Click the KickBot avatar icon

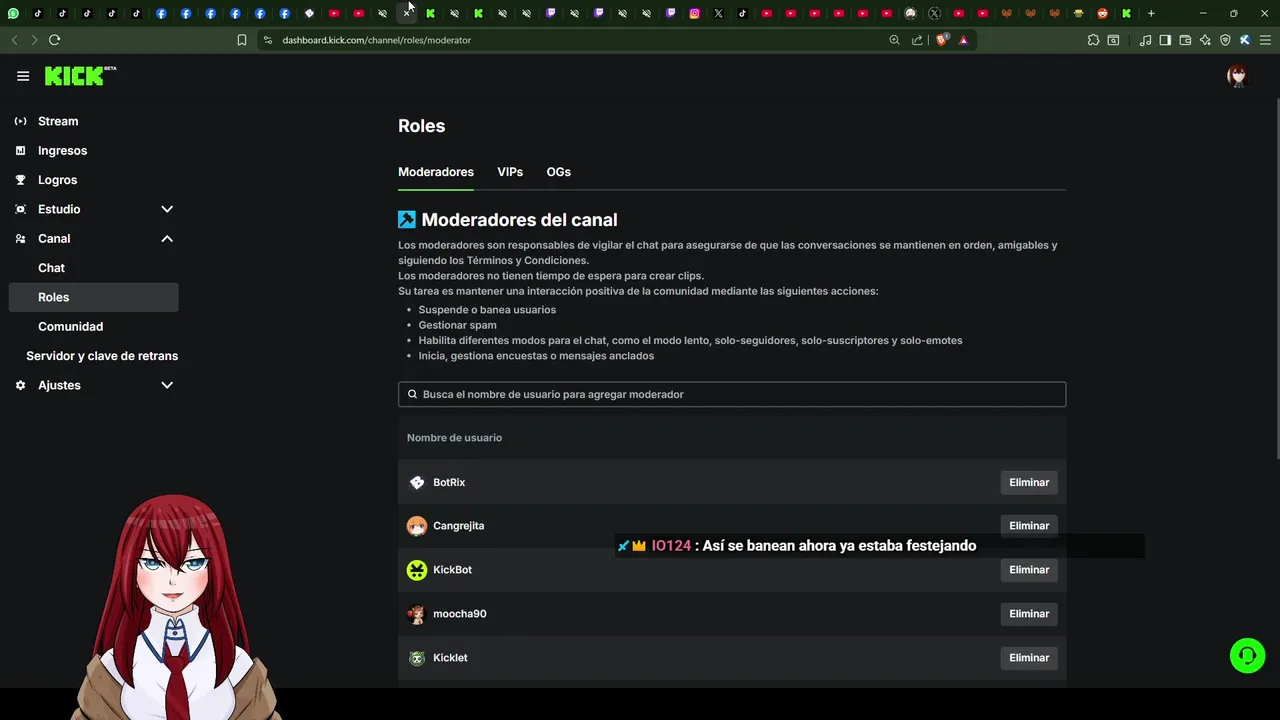(417, 570)
